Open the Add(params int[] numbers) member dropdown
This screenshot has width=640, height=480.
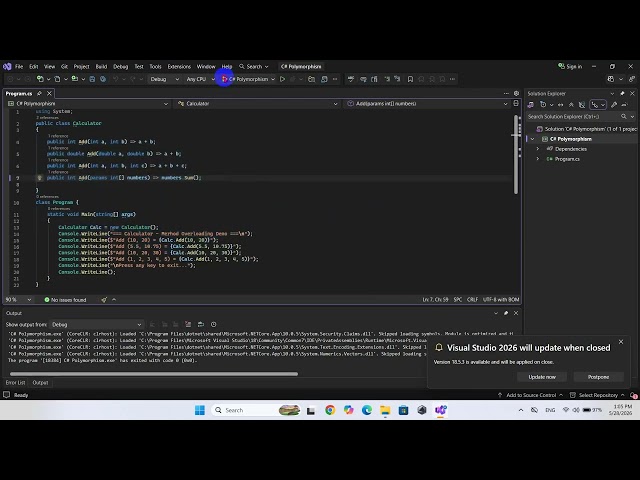[427, 104]
